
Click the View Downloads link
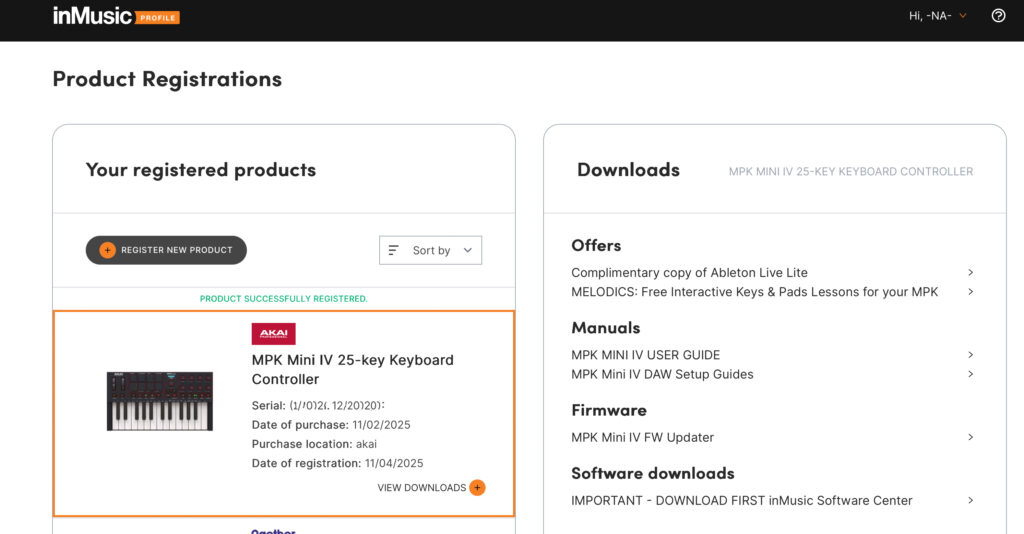421,488
